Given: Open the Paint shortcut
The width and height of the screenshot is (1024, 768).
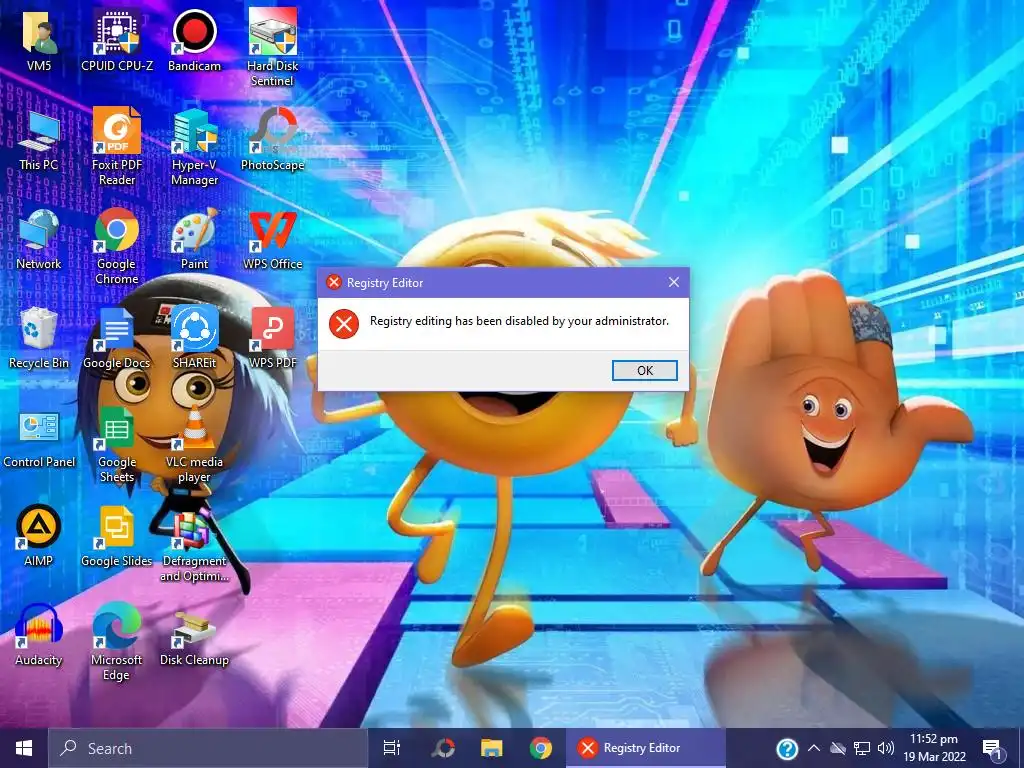Looking at the screenshot, I should [194, 240].
